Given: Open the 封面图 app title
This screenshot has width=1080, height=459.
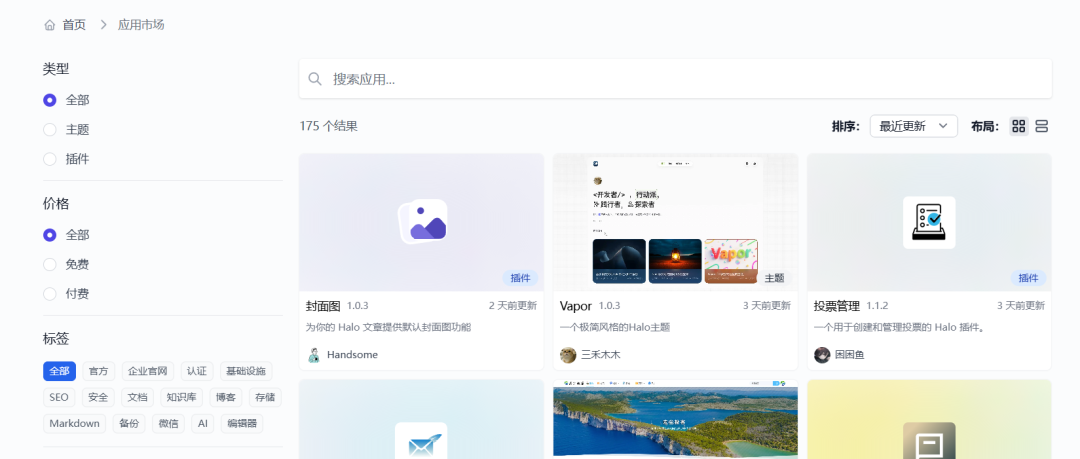Looking at the screenshot, I should tap(323, 306).
